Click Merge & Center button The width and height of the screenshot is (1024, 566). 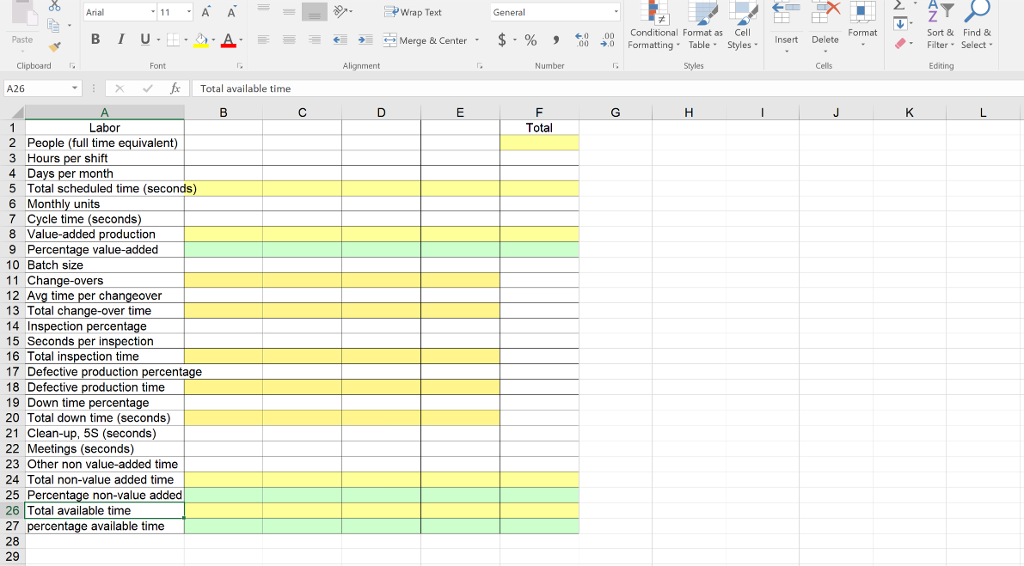point(425,40)
